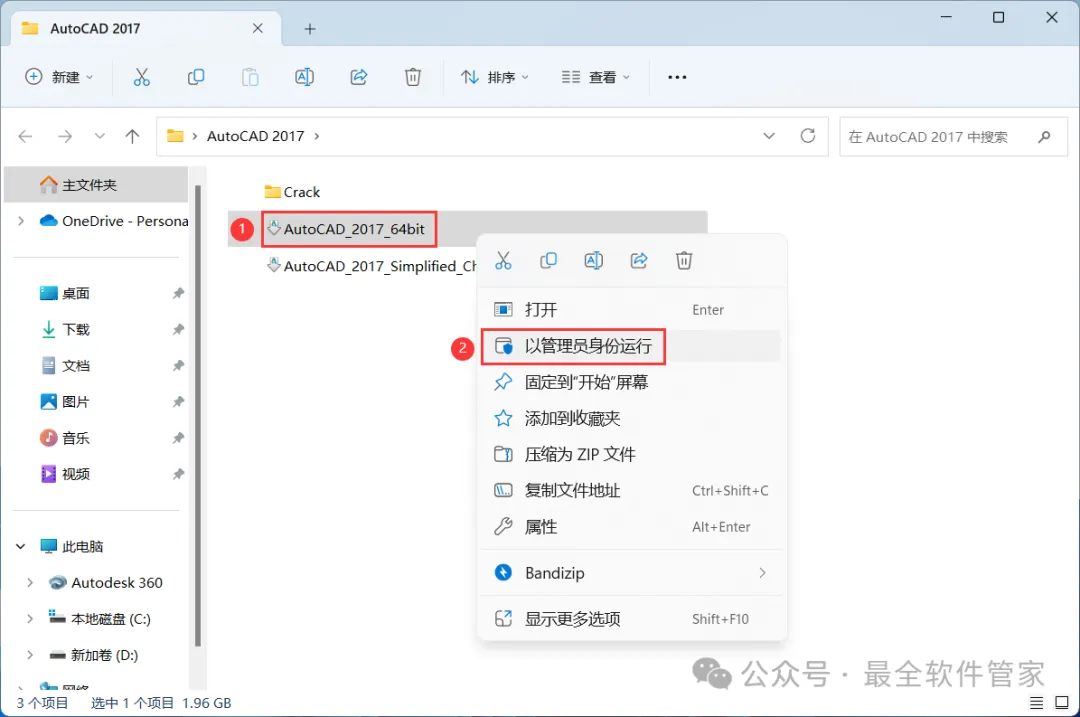The width and height of the screenshot is (1080, 717).
Task: Open the three-dots more options menu
Action: point(677,77)
